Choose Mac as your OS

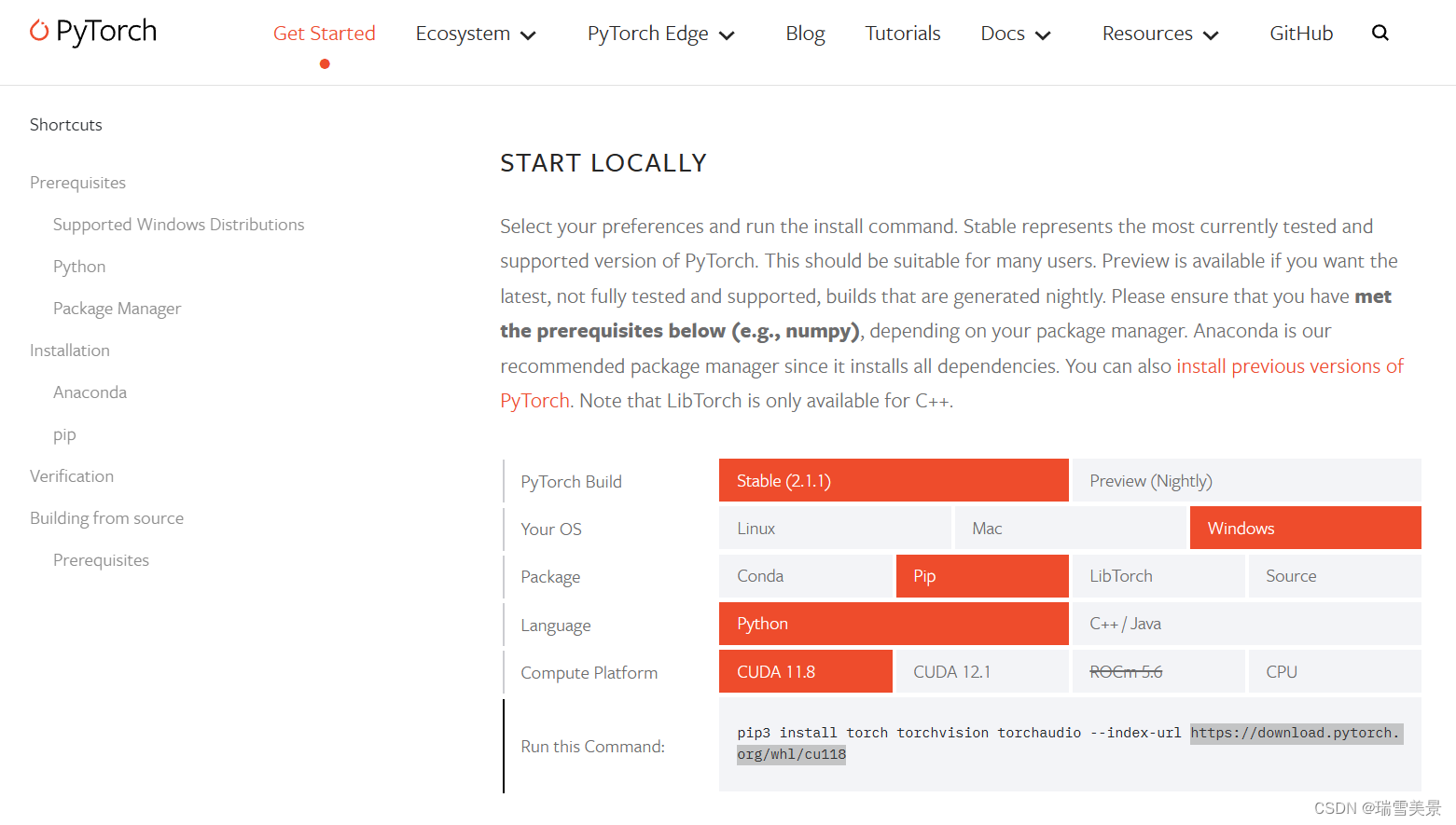tap(1071, 528)
